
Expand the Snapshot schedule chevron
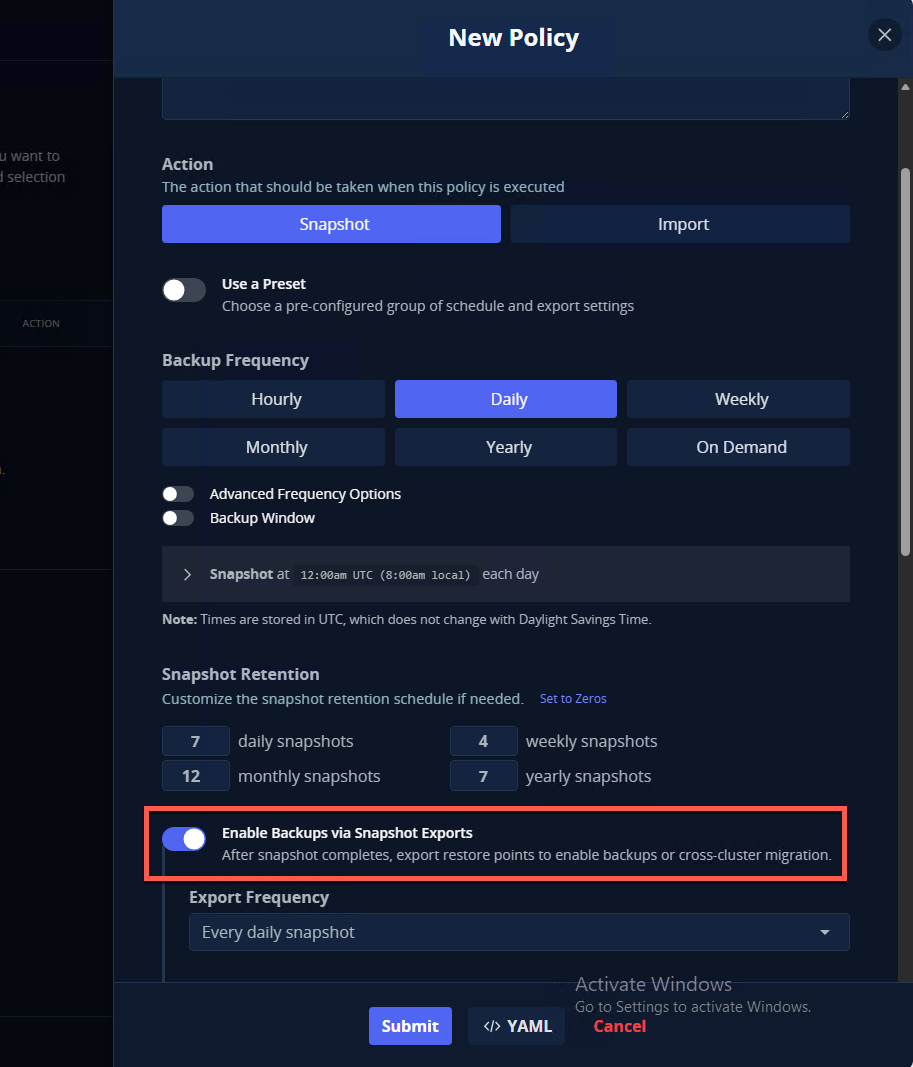click(187, 574)
